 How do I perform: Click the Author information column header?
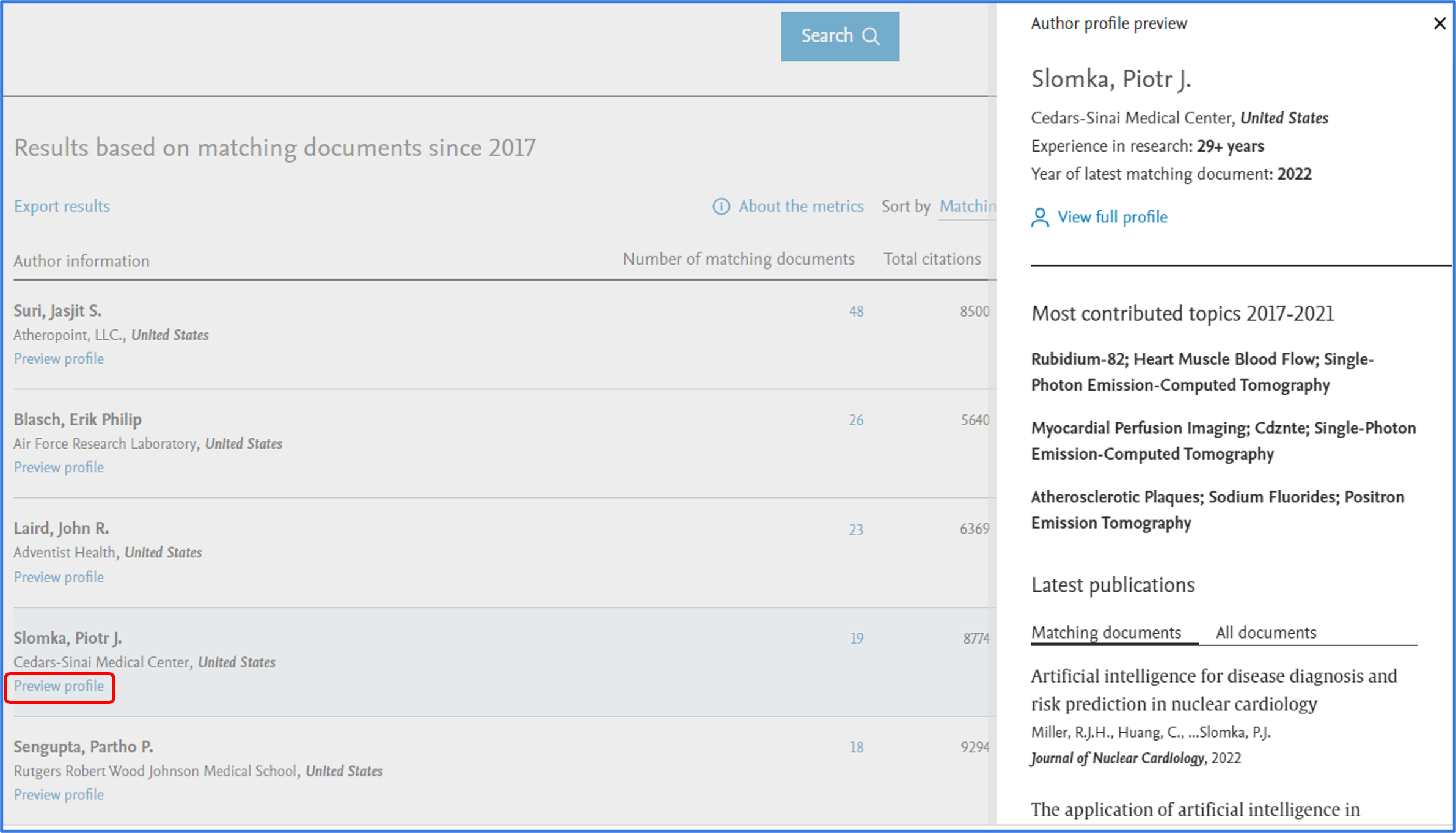(81, 261)
